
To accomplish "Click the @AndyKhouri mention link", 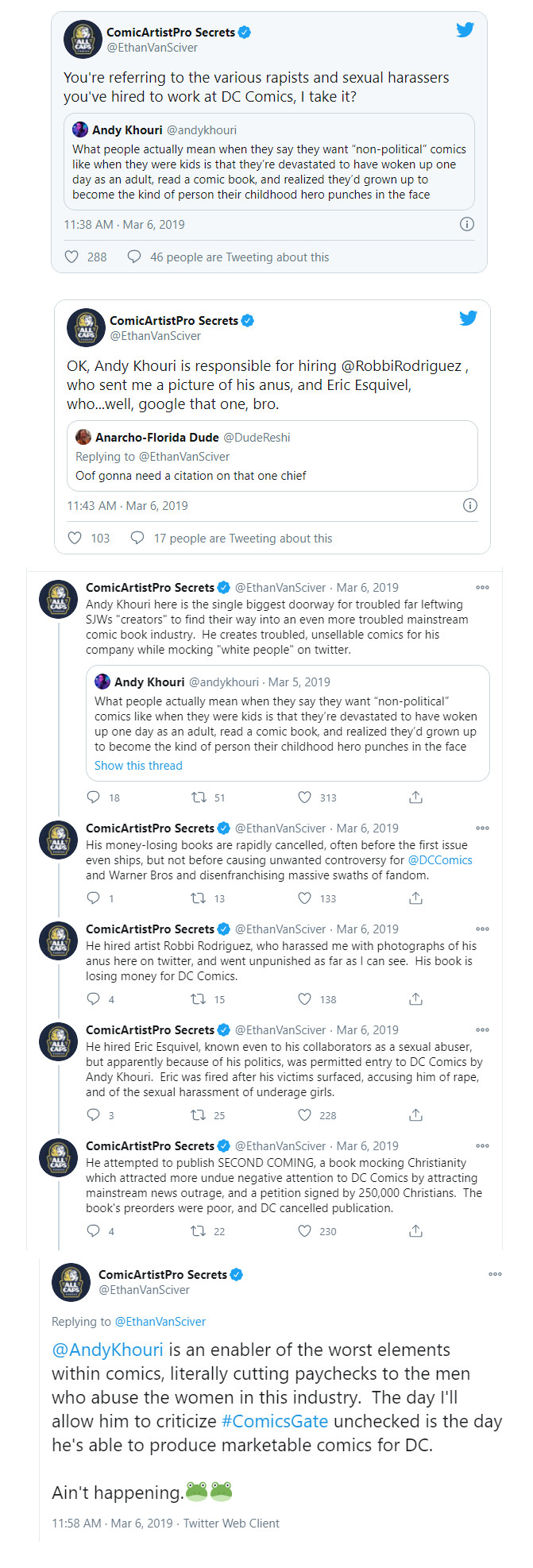I will pyautogui.click(x=107, y=1350).
